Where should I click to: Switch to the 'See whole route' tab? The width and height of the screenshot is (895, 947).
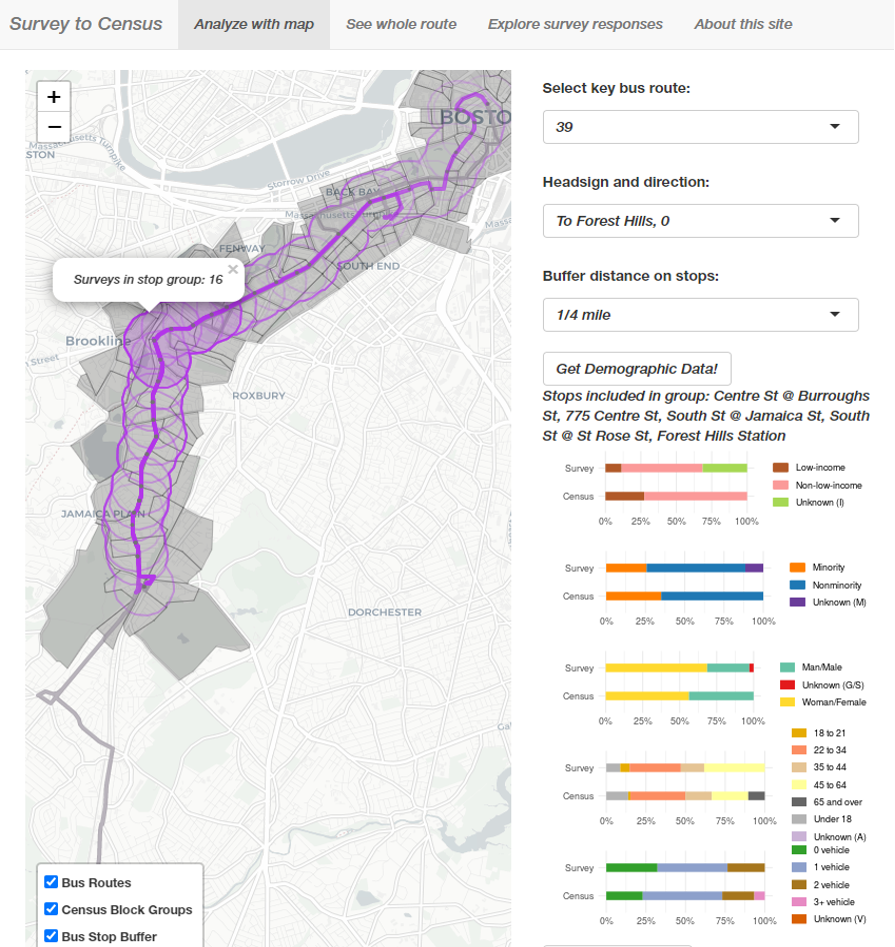401,24
